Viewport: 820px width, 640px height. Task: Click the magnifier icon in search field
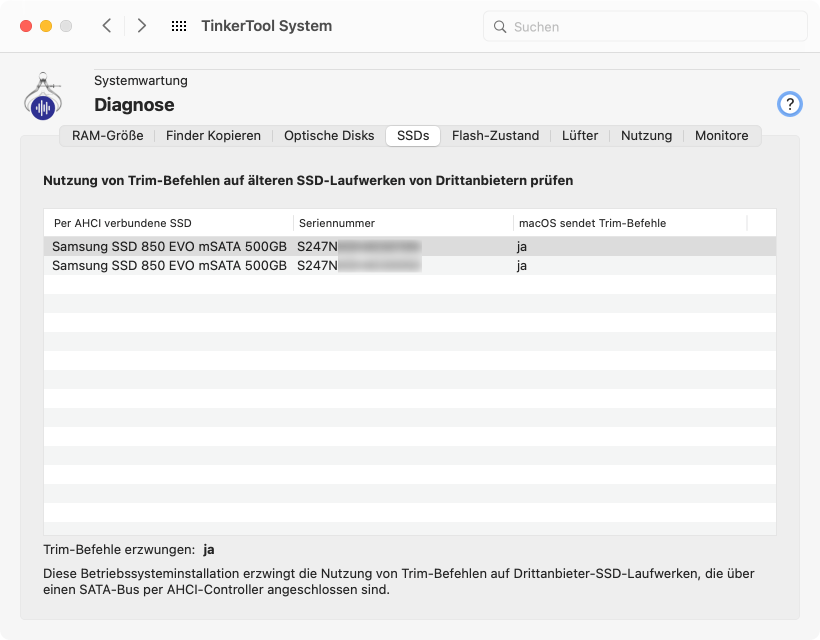pyautogui.click(x=500, y=27)
